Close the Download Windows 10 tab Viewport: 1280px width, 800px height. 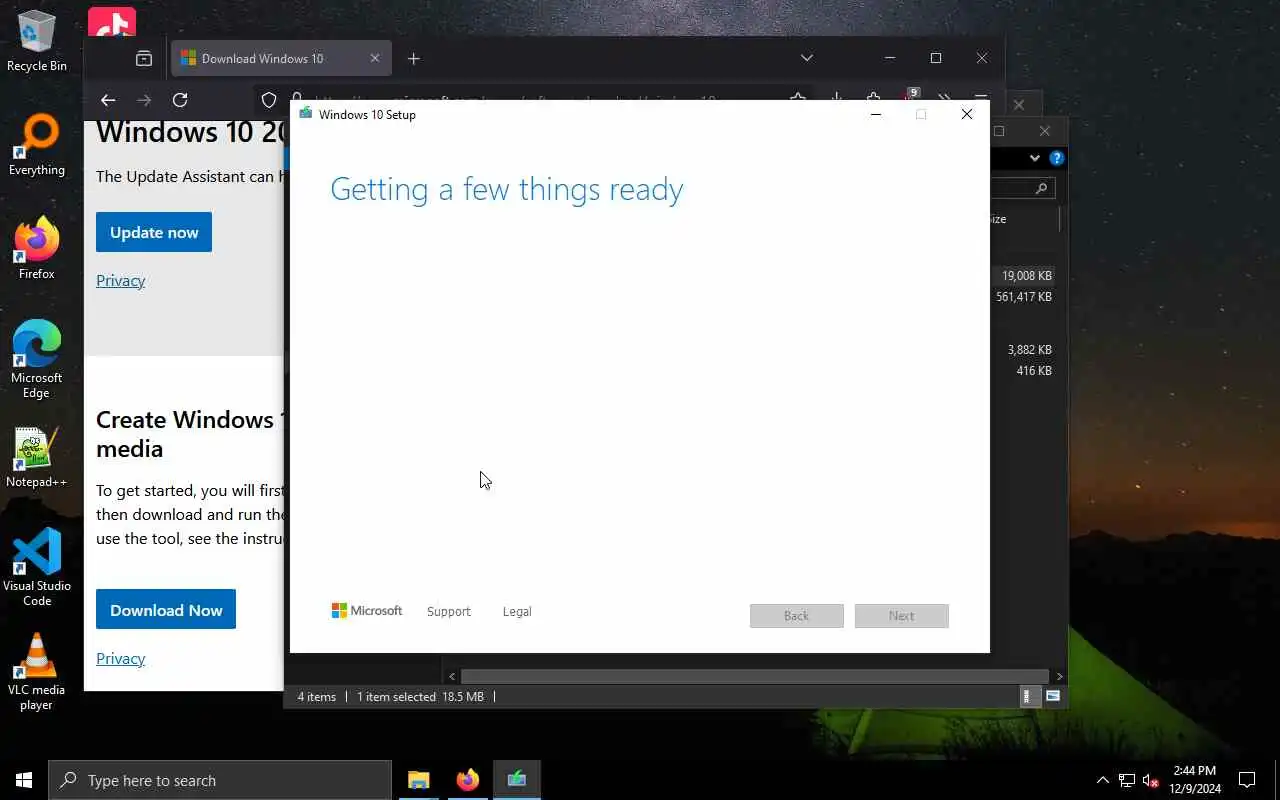(x=375, y=58)
